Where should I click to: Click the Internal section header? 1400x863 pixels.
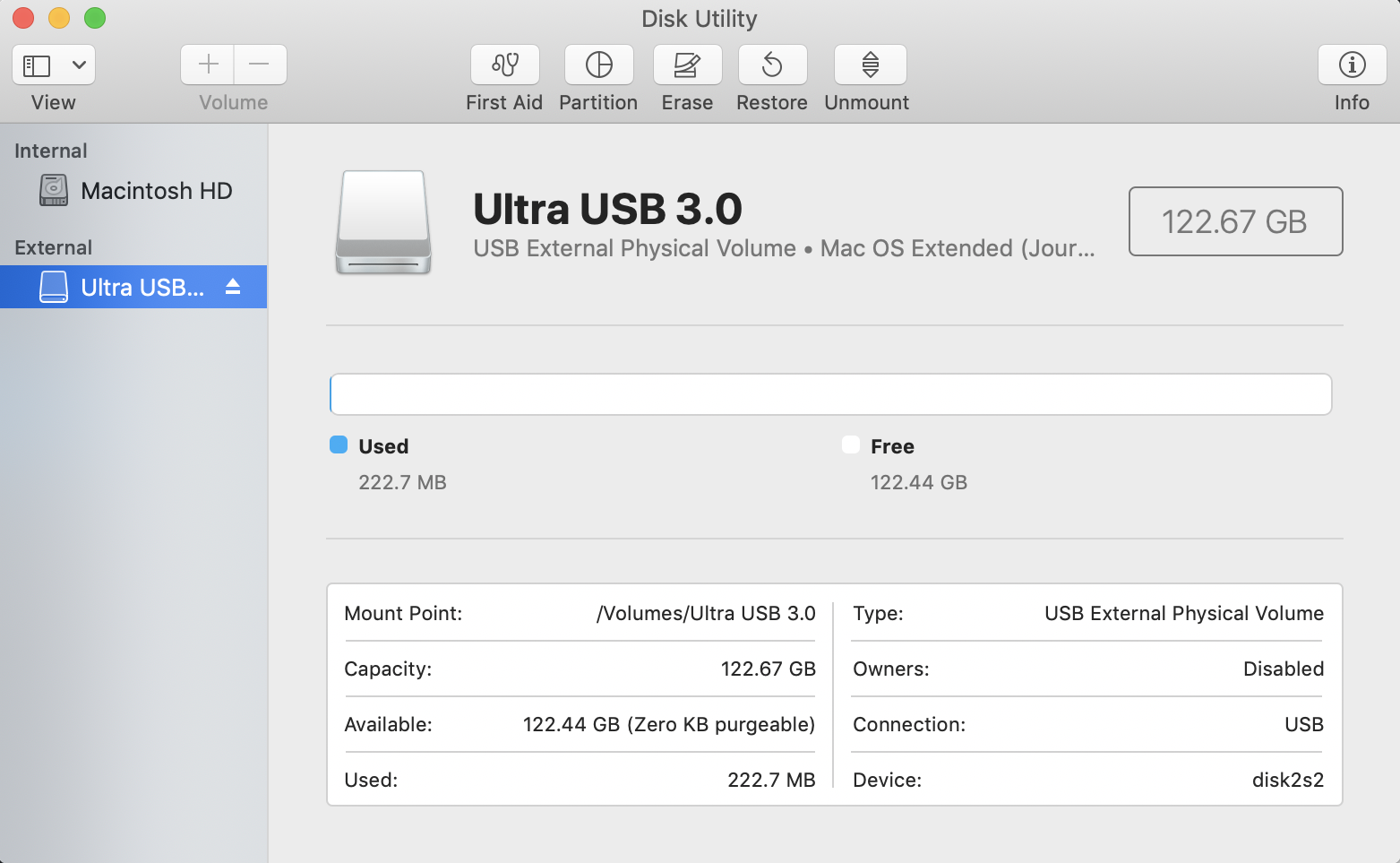[x=51, y=151]
